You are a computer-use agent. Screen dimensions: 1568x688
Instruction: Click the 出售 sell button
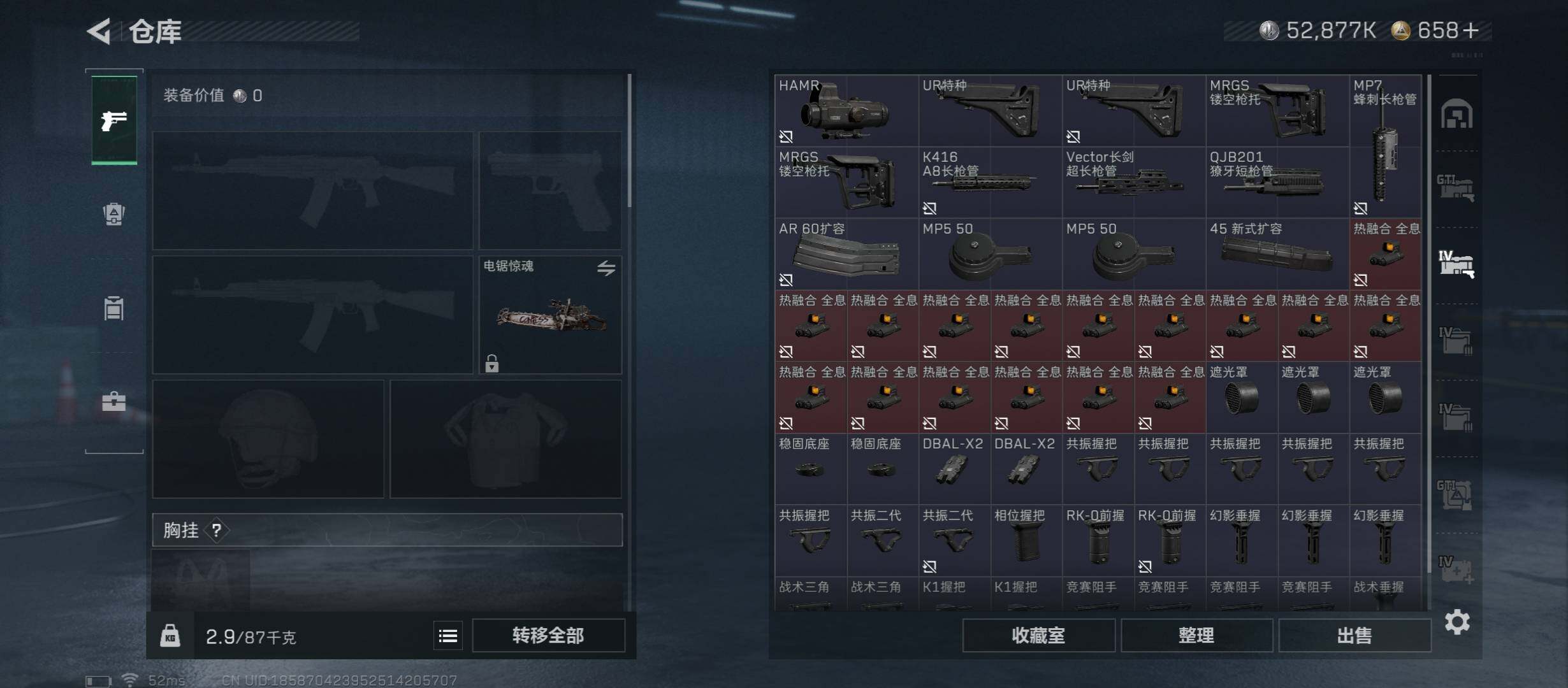1354,635
